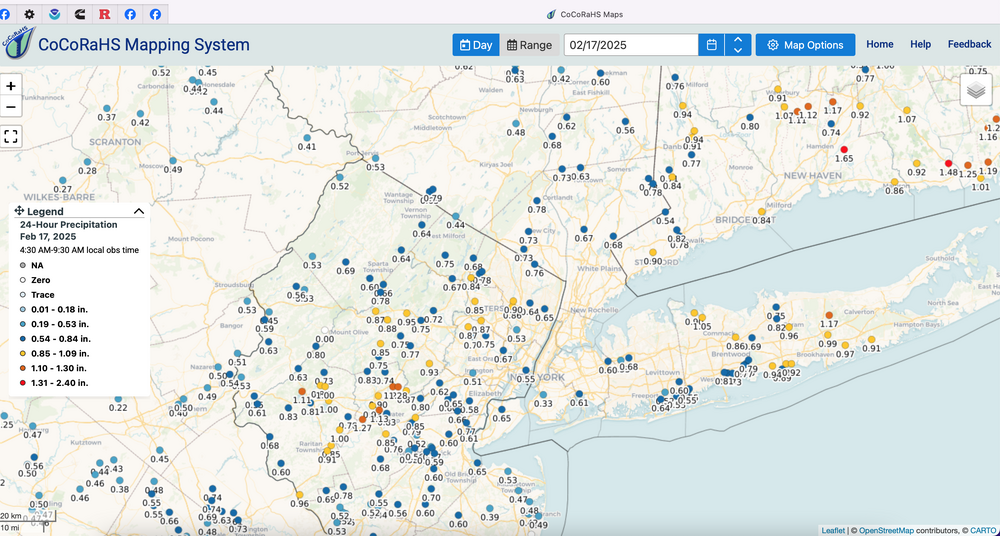Click the Trace legend entry

(43, 295)
